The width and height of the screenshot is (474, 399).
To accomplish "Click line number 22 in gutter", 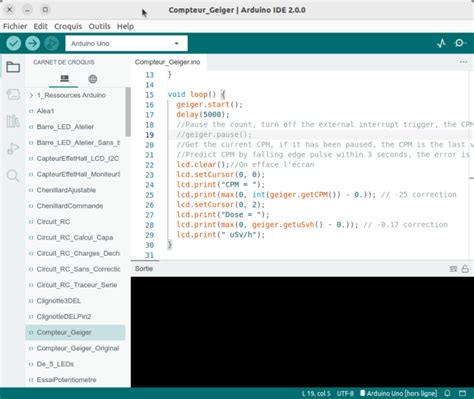I will pos(149,165).
